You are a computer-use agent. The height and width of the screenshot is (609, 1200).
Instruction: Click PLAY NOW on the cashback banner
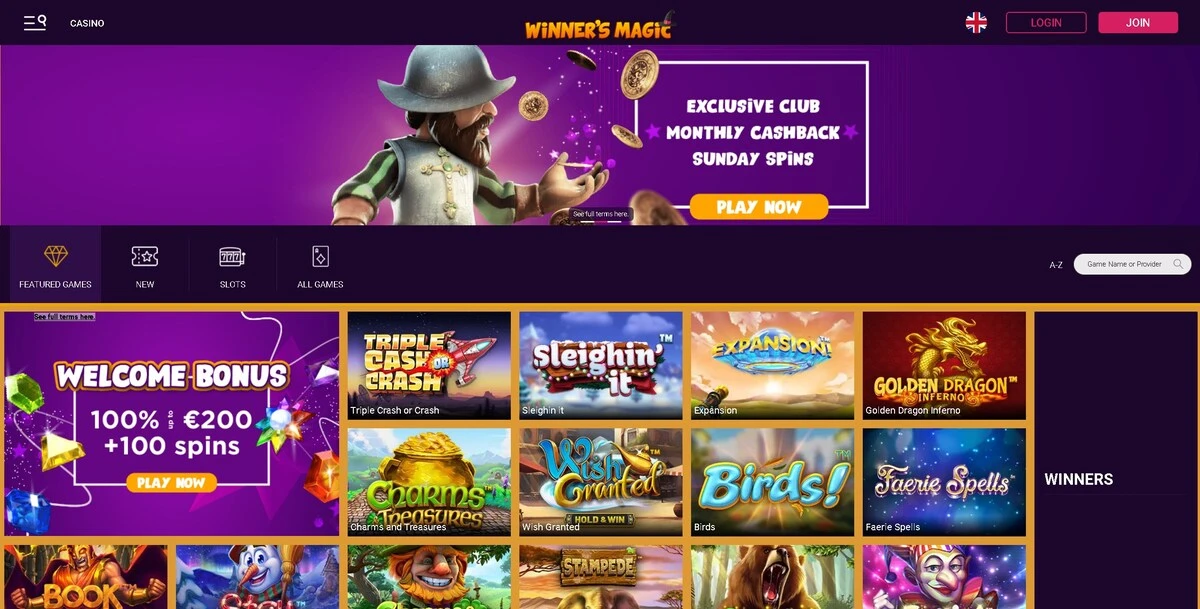click(759, 207)
